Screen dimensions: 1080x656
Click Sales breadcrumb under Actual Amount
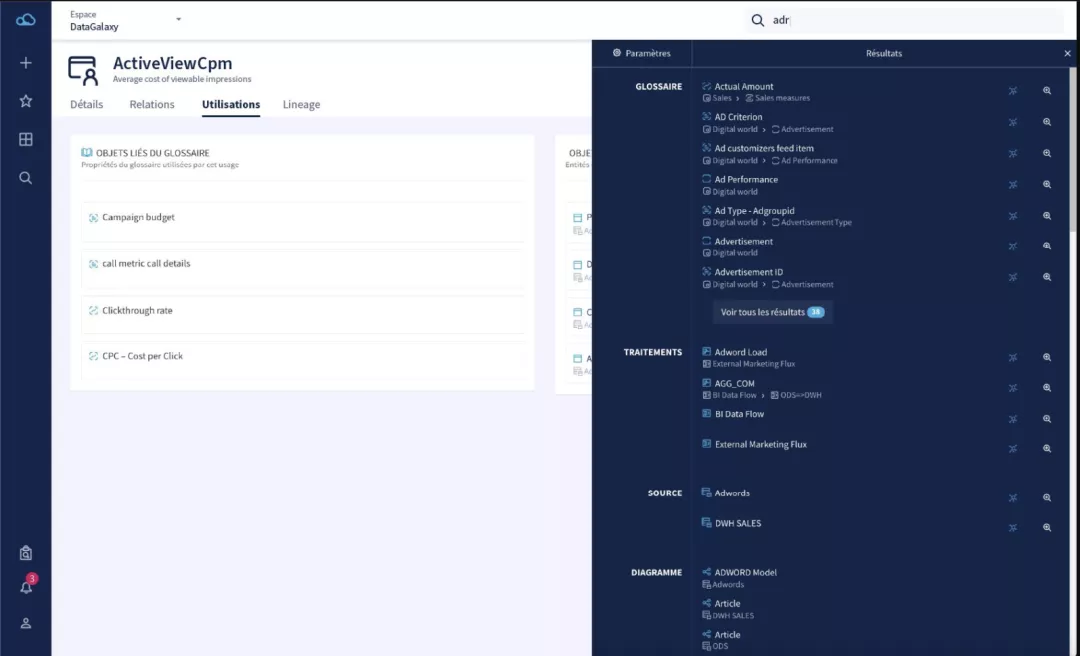722,98
